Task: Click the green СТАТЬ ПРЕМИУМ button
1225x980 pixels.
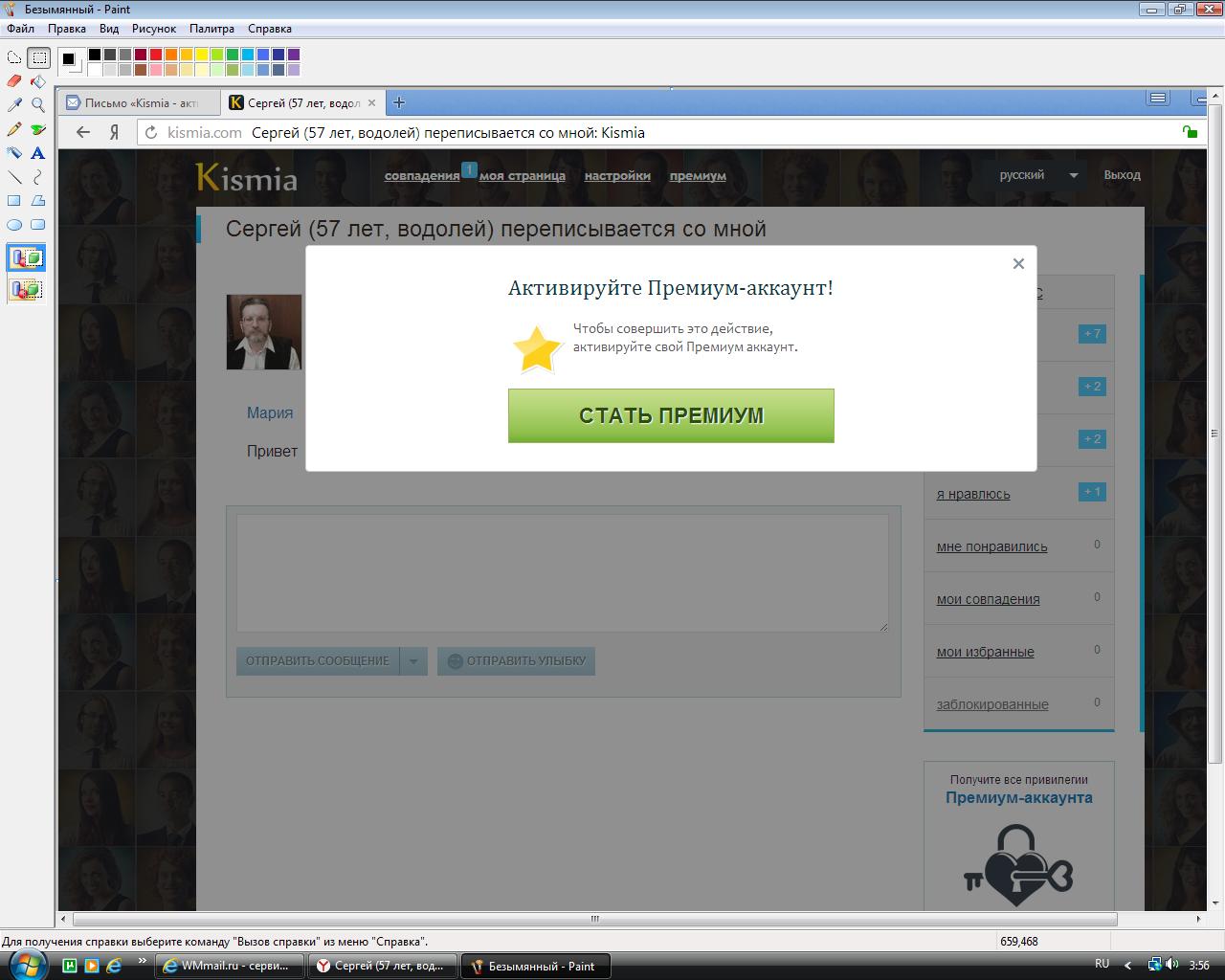Action: click(671, 415)
